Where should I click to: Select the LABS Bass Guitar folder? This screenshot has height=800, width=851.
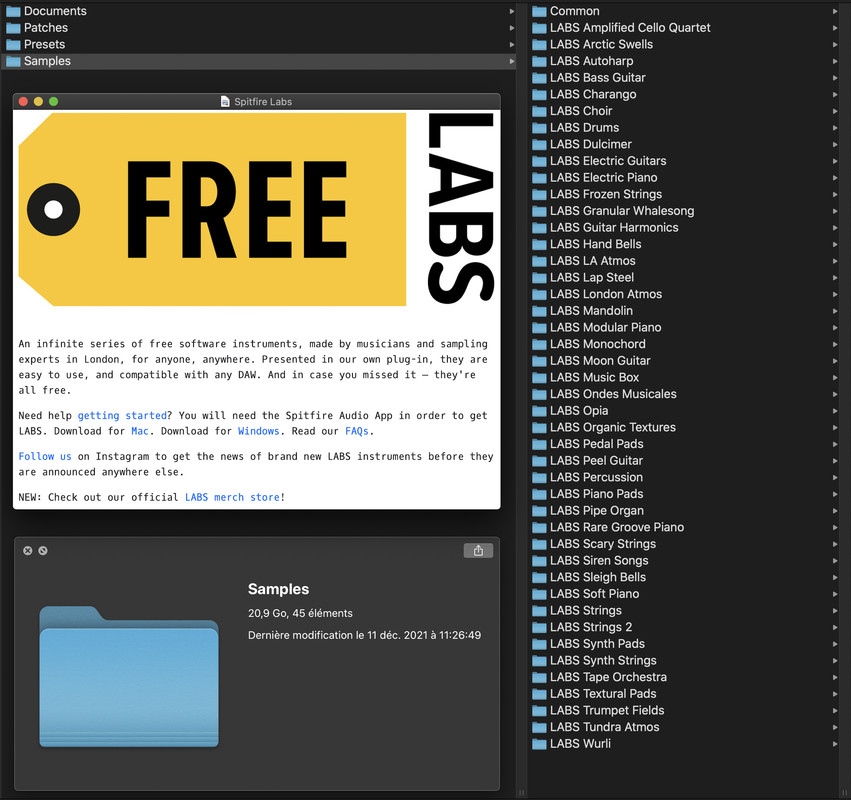pos(685,78)
